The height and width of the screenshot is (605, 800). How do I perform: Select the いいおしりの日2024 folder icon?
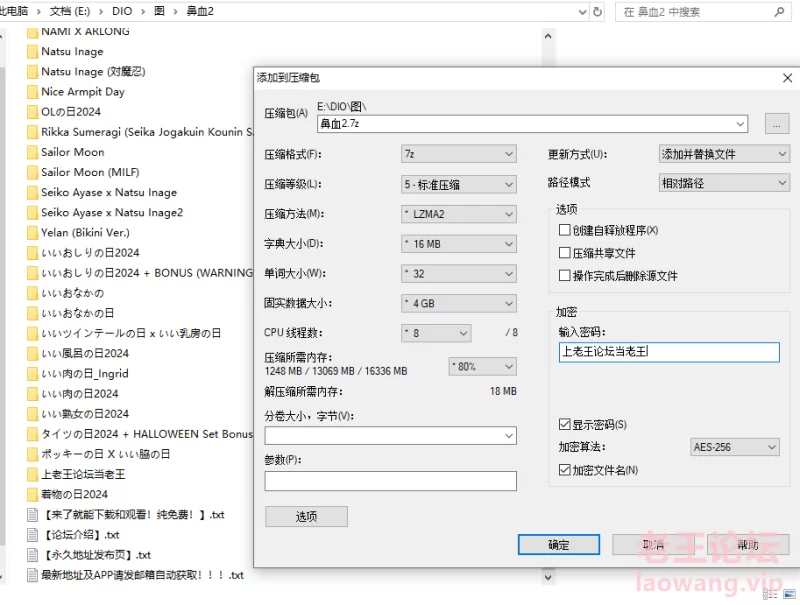pos(32,253)
